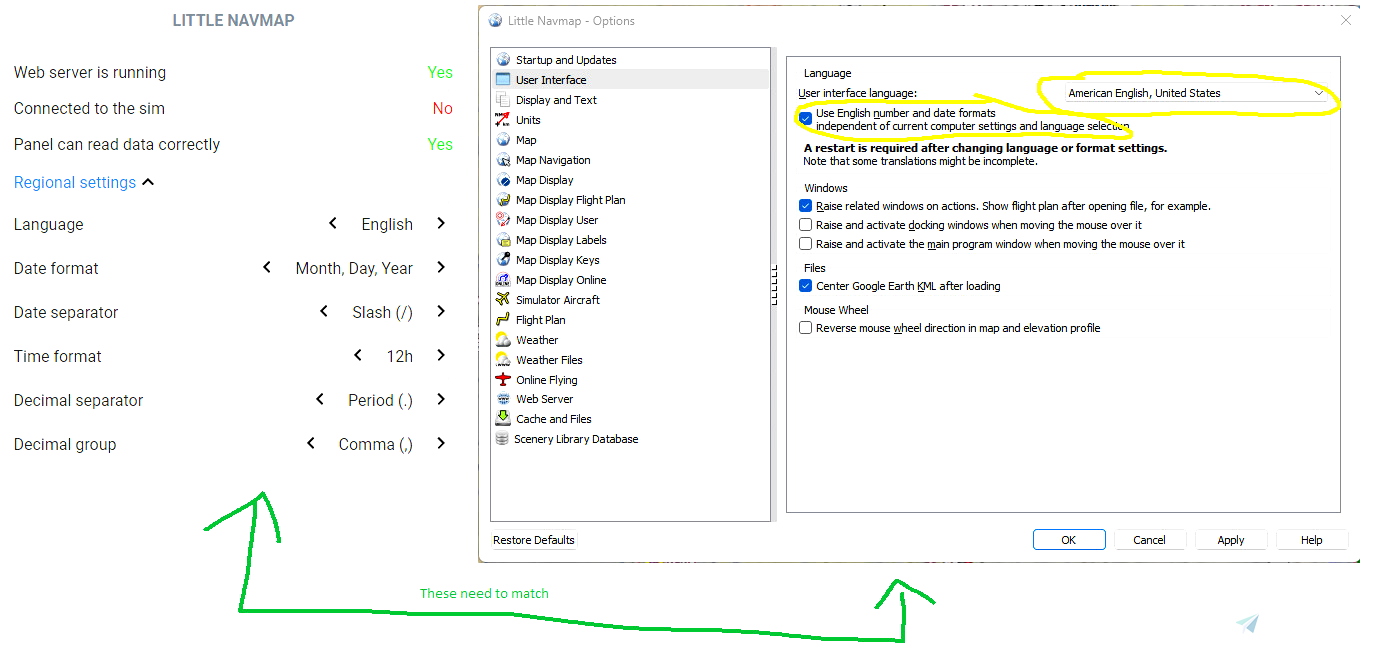Uncheck Center Google Earth KML after loading
The height and width of the screenshot is (653, 1393).
(x=805, y=286)
